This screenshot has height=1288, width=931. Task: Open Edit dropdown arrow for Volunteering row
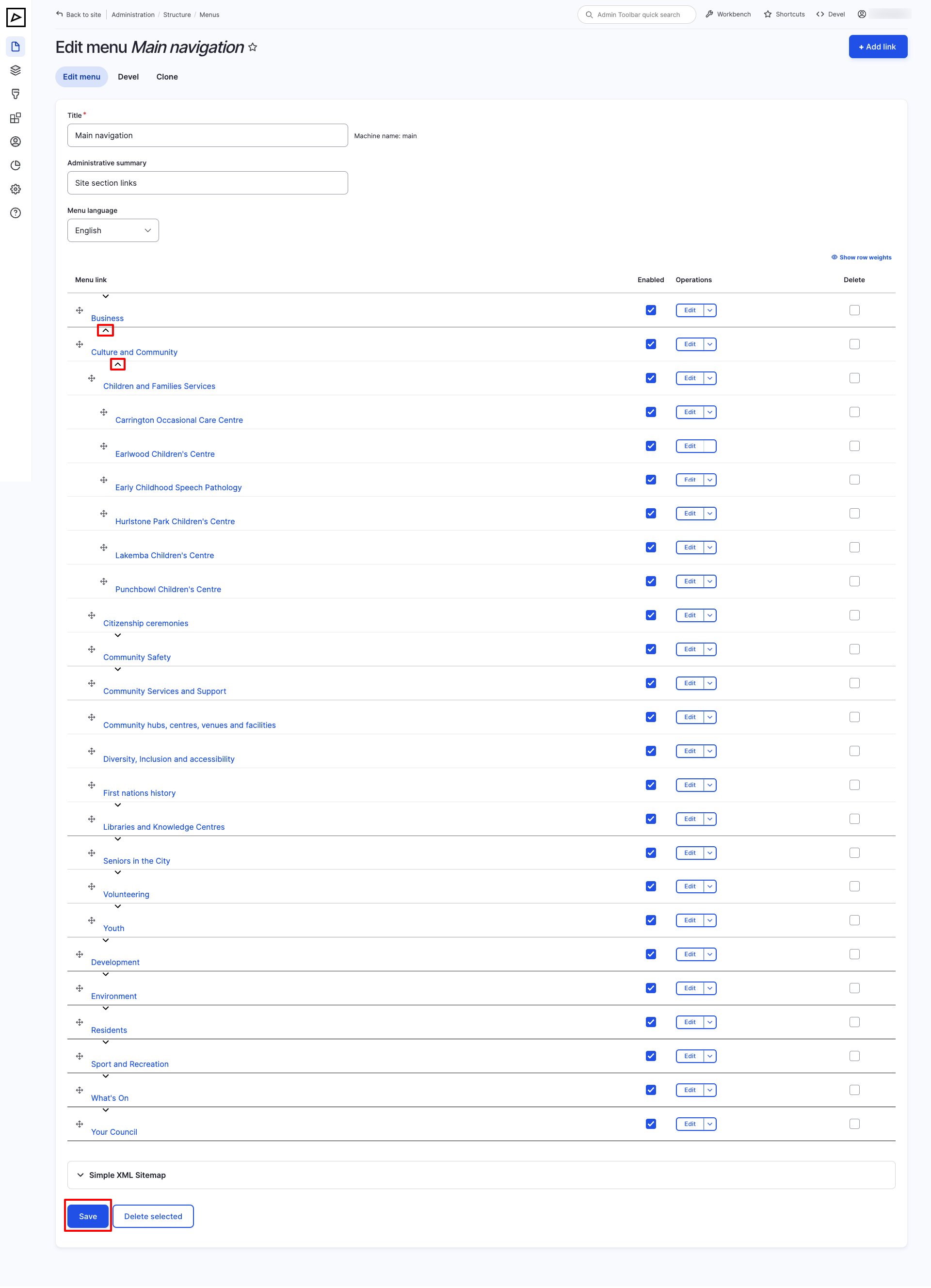pyautogui.click(x=709, y=886)
